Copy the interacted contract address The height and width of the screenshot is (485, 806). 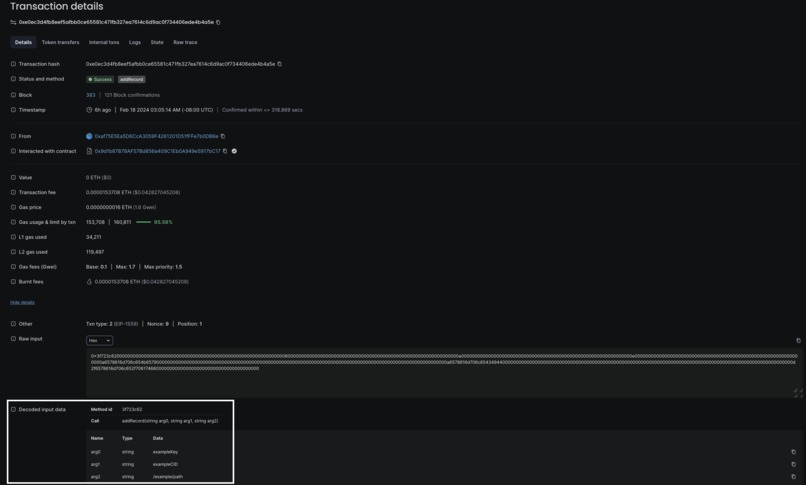click(x=225, y=151)
